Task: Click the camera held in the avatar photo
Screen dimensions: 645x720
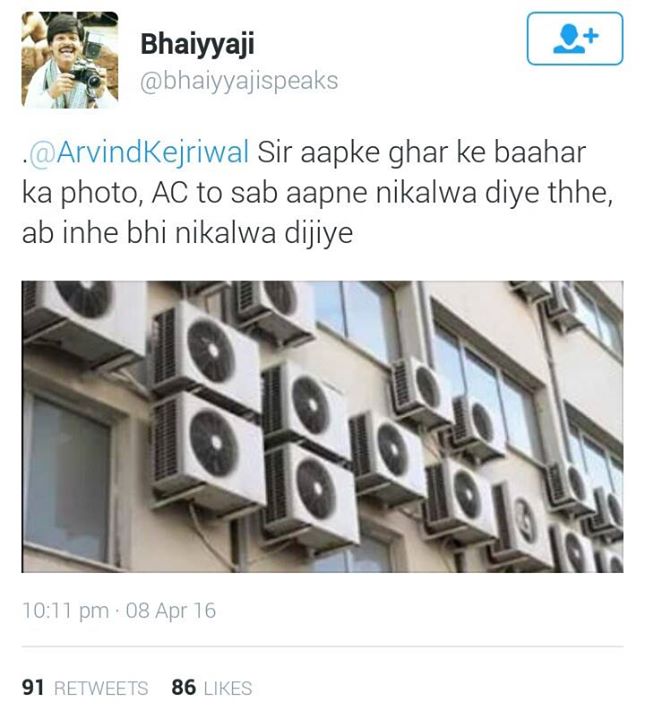Action: point(86,74)
